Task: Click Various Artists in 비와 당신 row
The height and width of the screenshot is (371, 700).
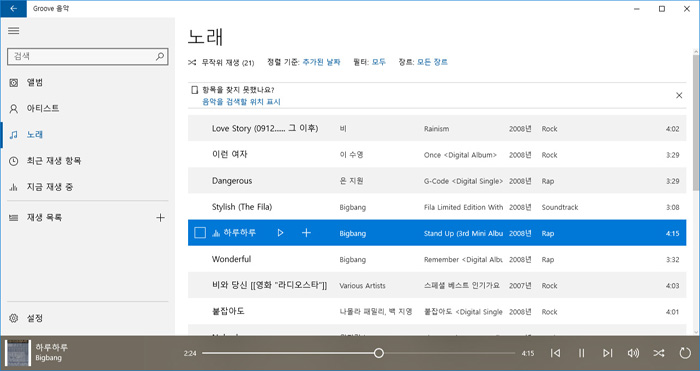Action: point(362,285)
